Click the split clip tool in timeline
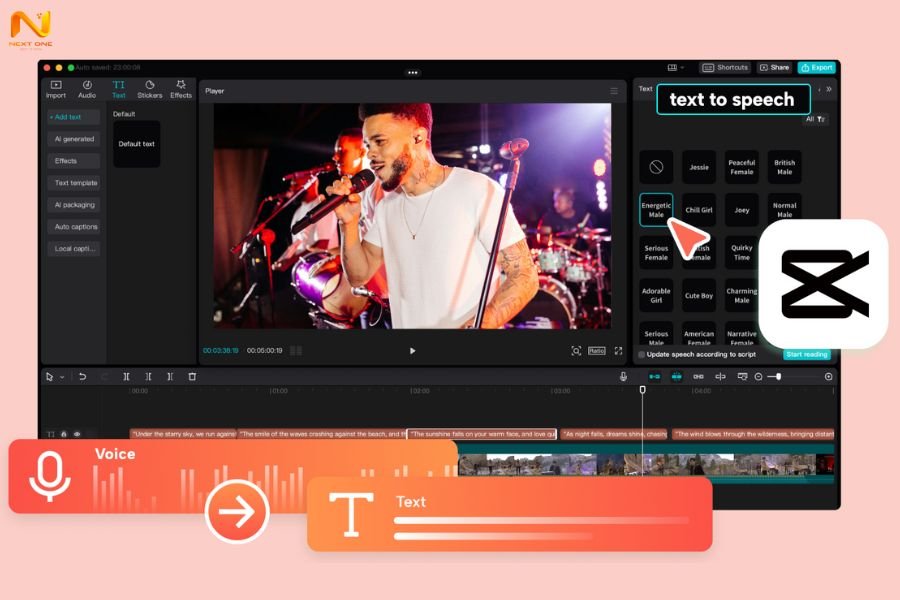 click(126, 377)
